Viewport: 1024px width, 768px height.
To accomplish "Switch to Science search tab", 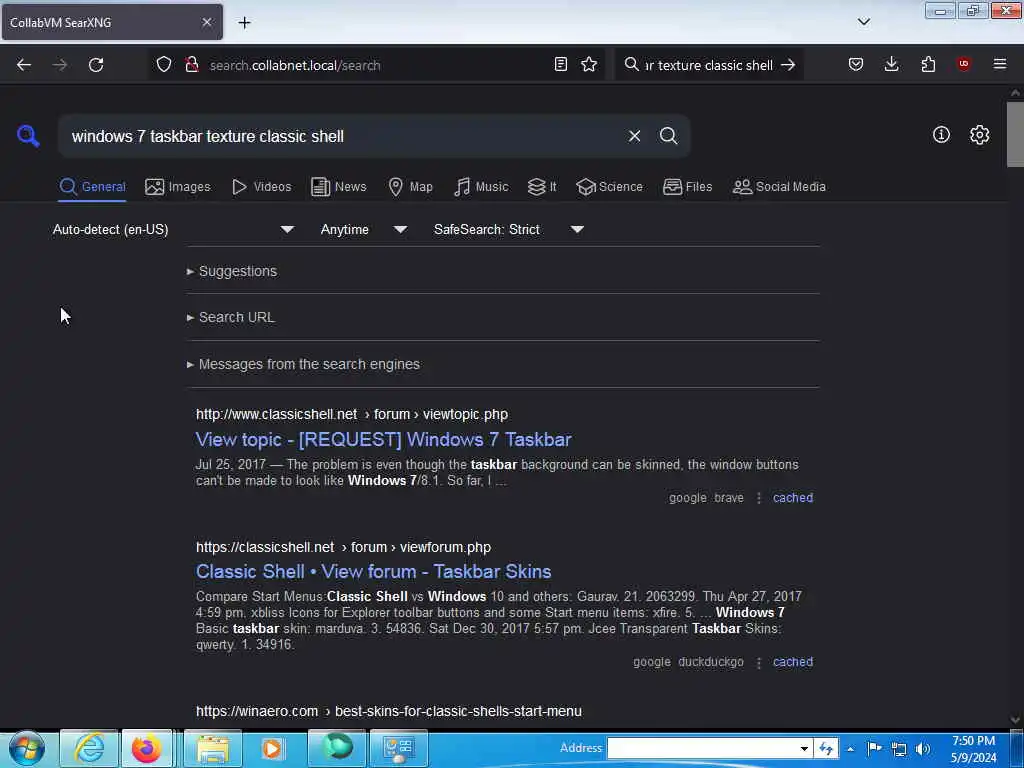I will [x=609, y=187].
